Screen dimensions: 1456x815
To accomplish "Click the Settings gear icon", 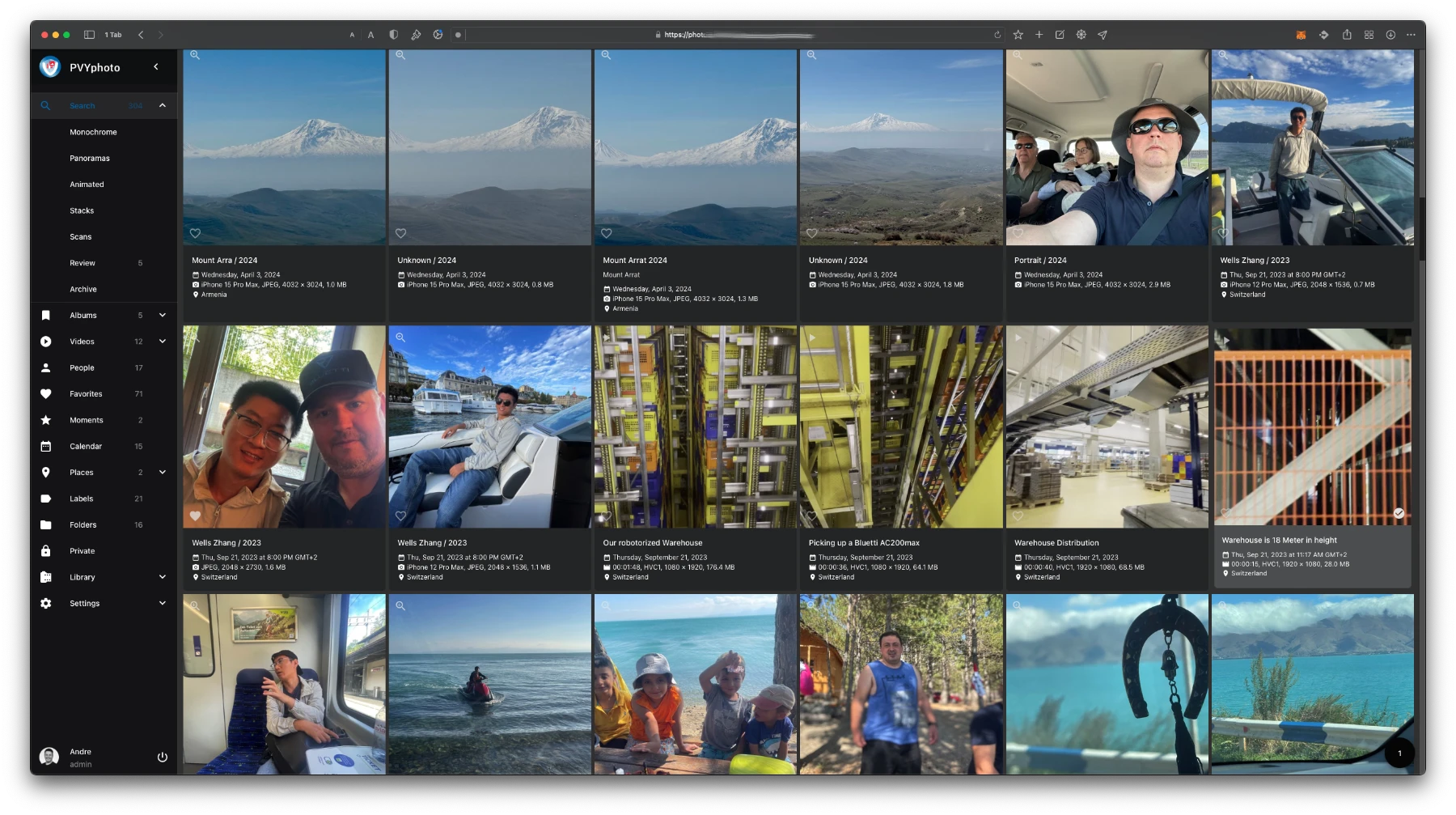I will click(46, 603).
